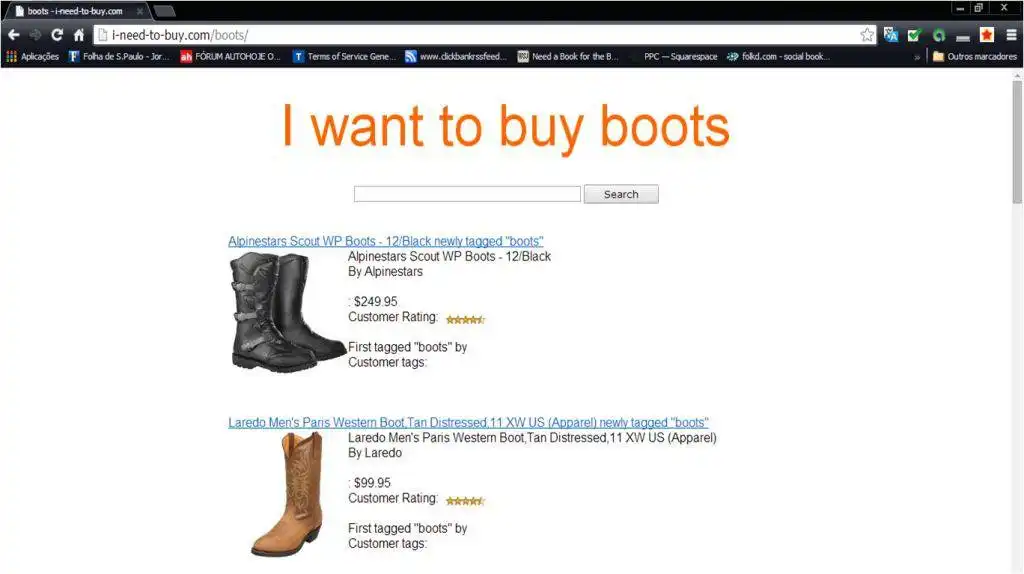Restore down the browser window
Viewport: 1024px width, 574px height.
pos(978,8)
